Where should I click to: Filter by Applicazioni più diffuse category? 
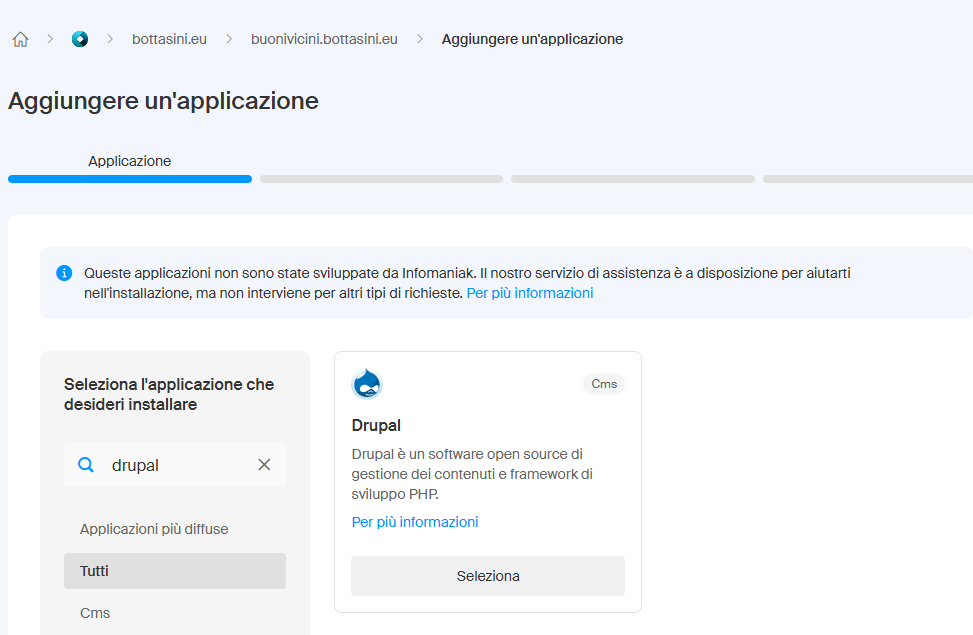click(x=154, y=529)
